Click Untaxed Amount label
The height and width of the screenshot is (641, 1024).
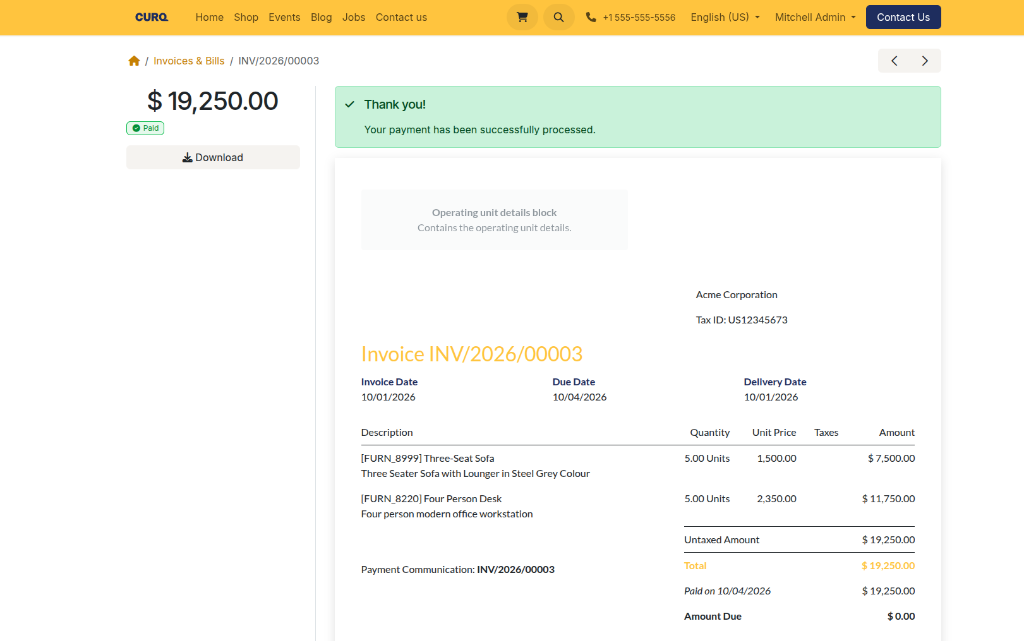pos(722,540)
